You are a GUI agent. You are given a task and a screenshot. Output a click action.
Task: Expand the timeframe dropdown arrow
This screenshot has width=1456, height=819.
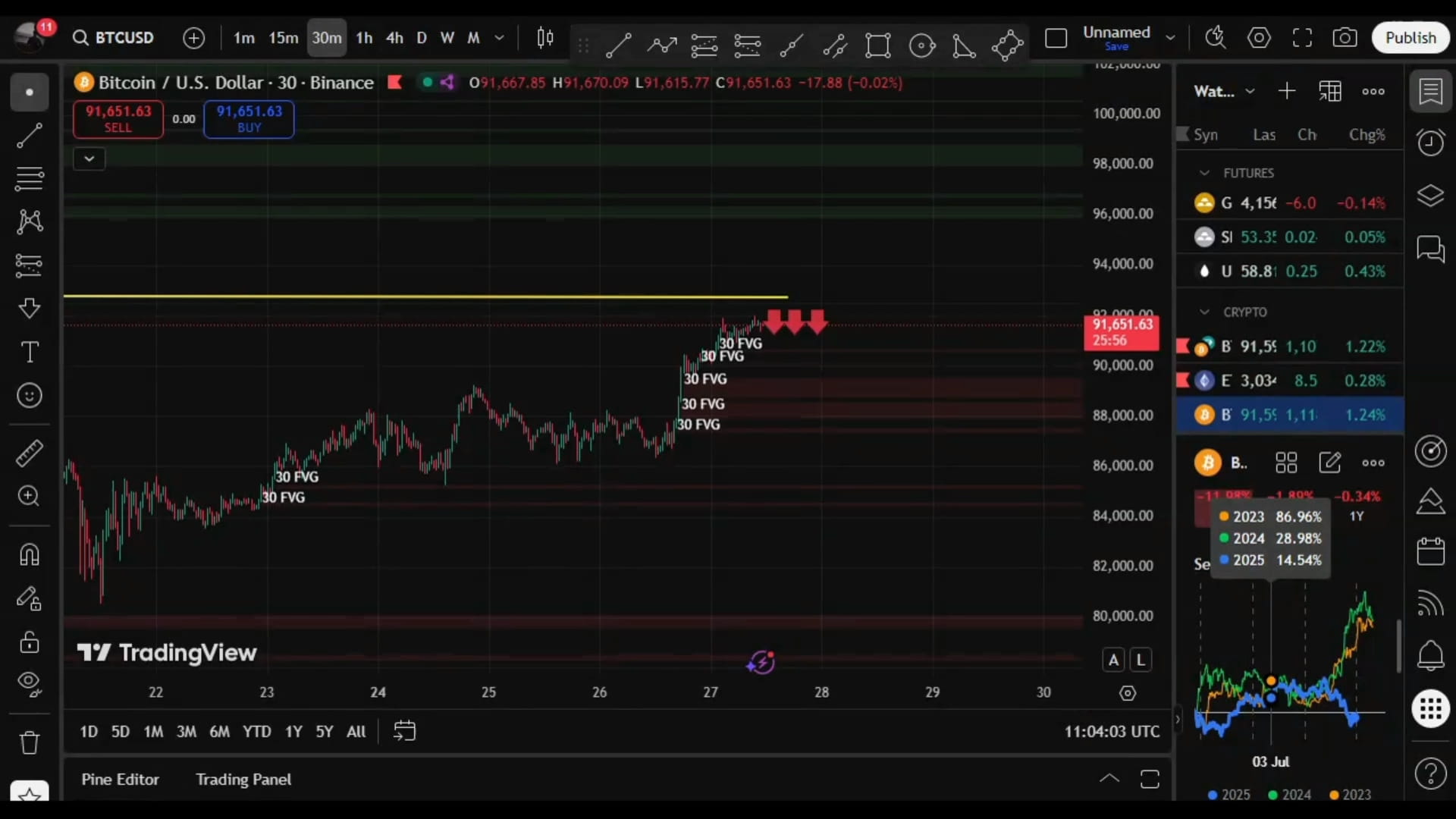point(499,38)
